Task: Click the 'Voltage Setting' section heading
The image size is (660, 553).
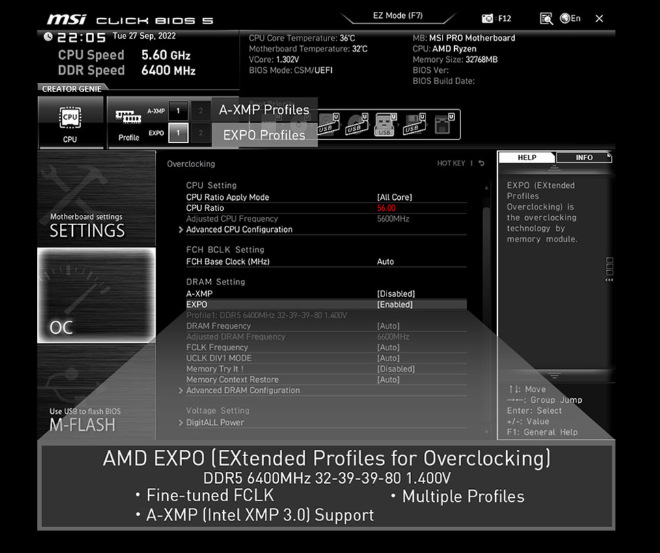Action: [x=218, y=410]
